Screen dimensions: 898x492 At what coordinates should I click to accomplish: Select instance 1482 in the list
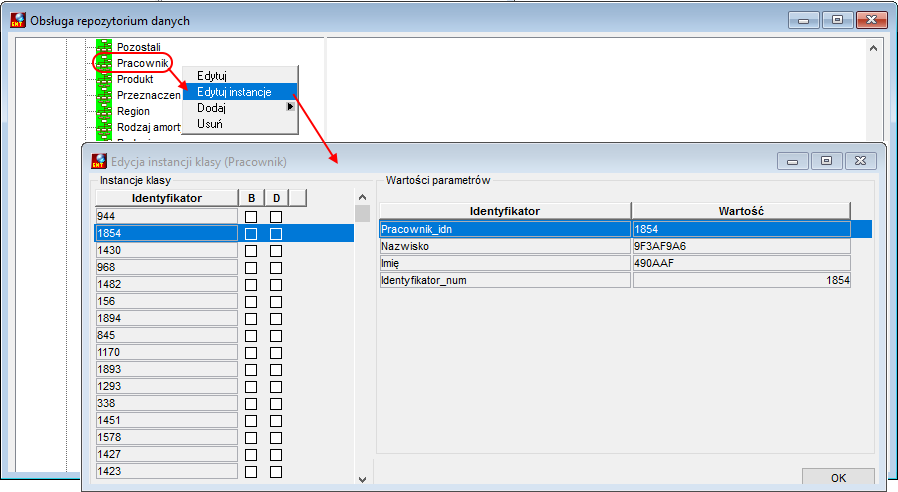pyautogui.click(x=166, y=284)
